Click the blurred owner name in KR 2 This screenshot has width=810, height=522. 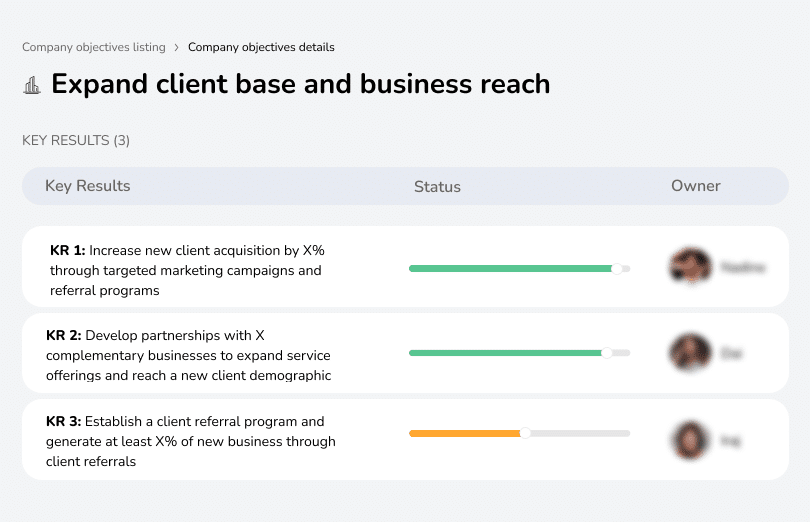pyautogui.click(x=731, y=354)
